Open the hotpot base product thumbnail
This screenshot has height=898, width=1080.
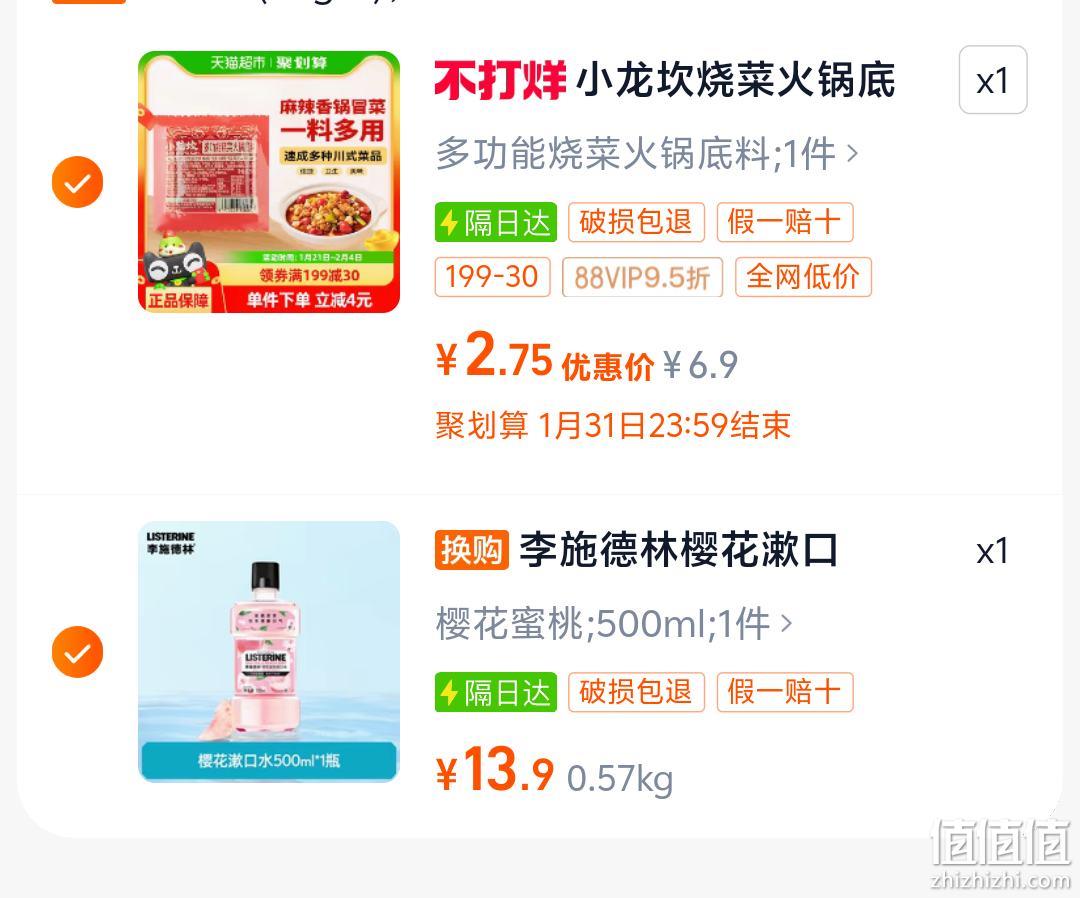[269, 182]
